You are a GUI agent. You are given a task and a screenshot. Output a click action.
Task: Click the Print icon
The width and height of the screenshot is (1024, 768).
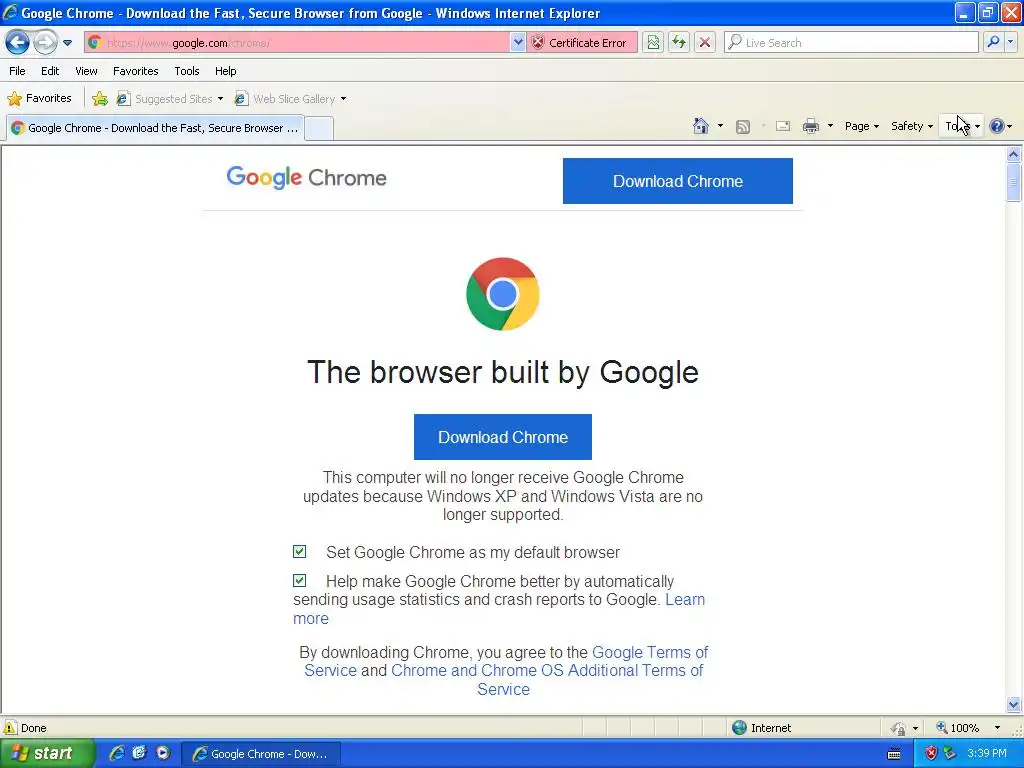(810, 127)
